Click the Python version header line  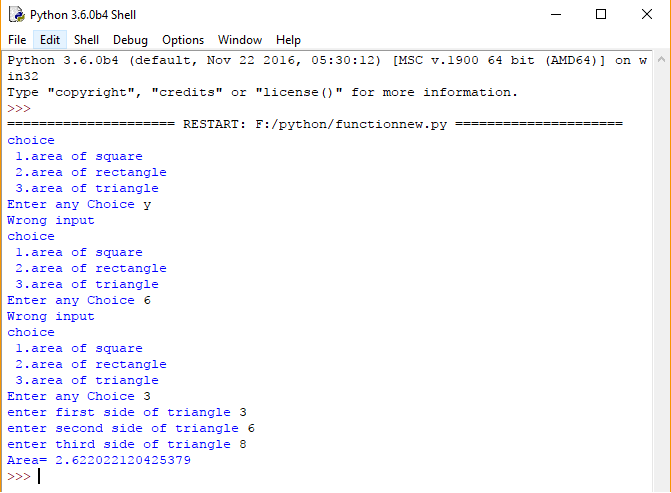pyautogui.click(x=300, y=60)
